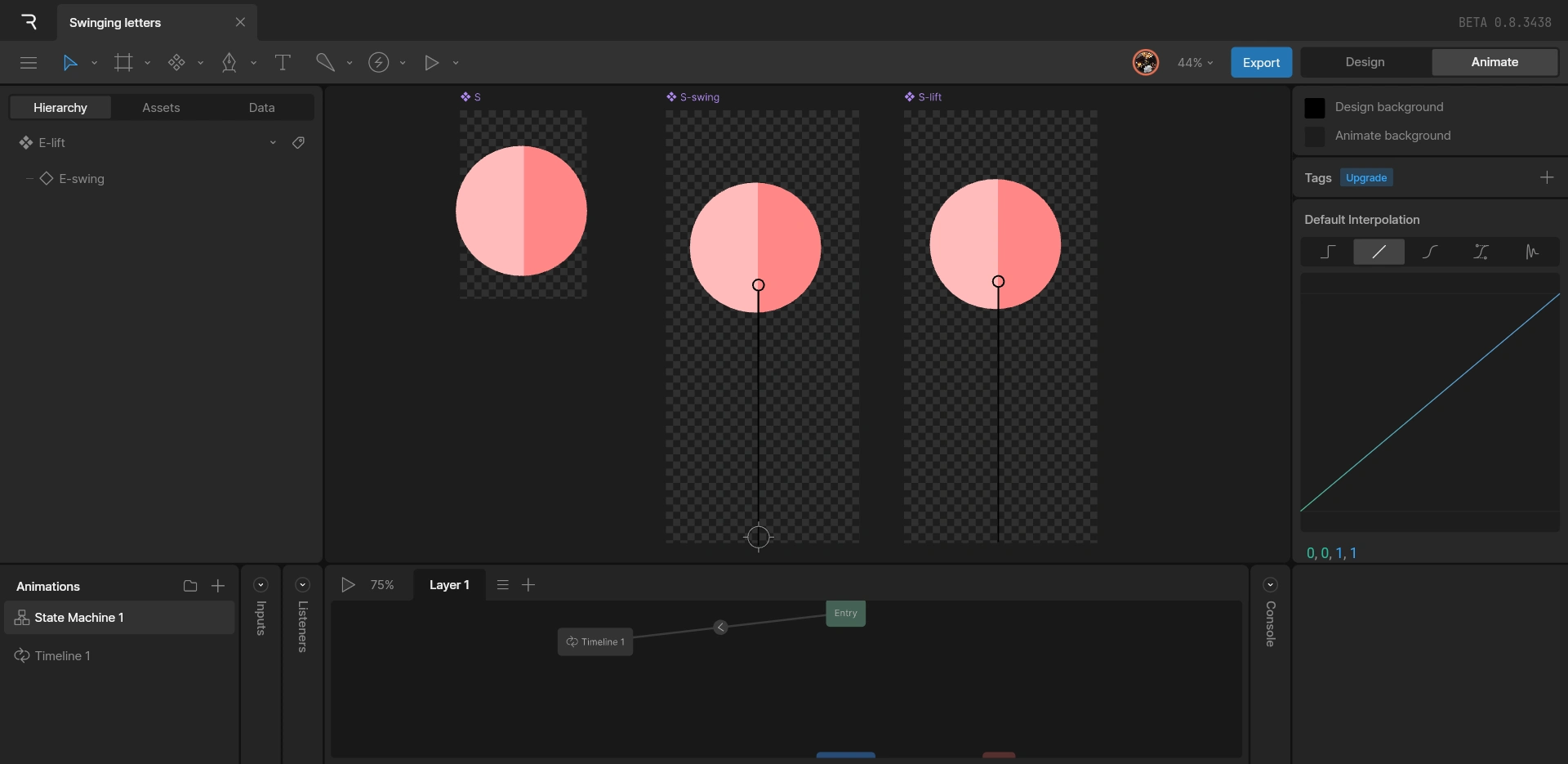The height and width of the screenshot is (764, 1568).
Task: Click the tag icon beside E-lift
Action: coord(299,143)
